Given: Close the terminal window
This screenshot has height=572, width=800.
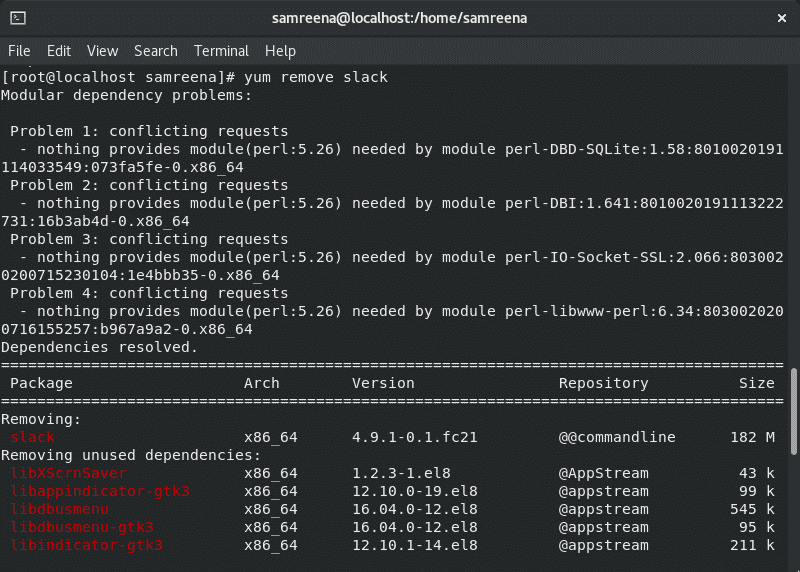Looking at the screenshot, I should pos(782,18).
